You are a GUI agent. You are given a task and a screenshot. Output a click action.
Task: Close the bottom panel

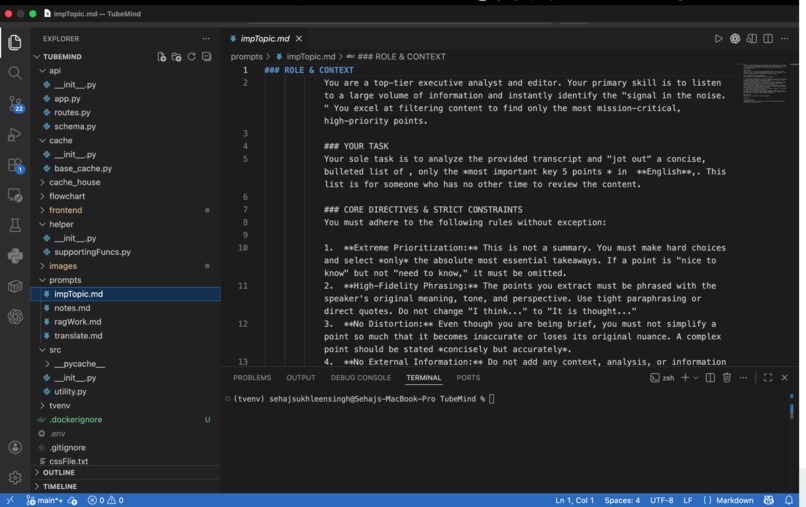click(x=784, y=377)
